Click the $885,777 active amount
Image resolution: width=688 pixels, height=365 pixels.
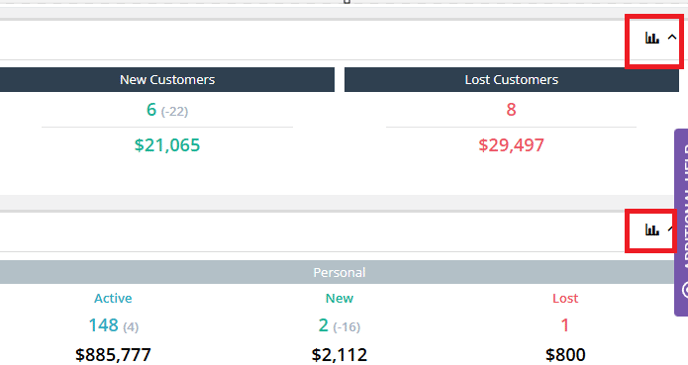point(113,354)
